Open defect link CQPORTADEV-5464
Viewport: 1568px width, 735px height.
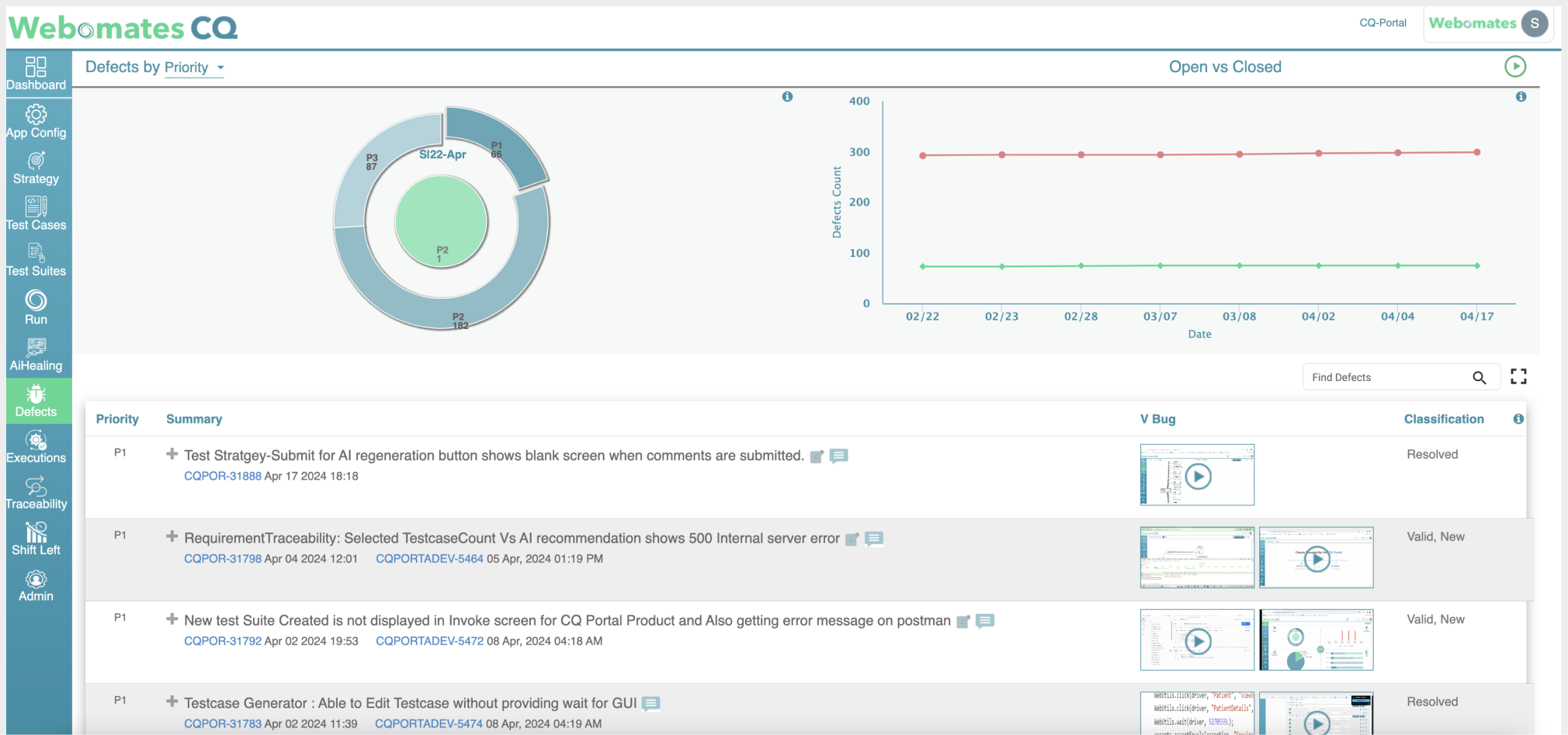(429, 558)
